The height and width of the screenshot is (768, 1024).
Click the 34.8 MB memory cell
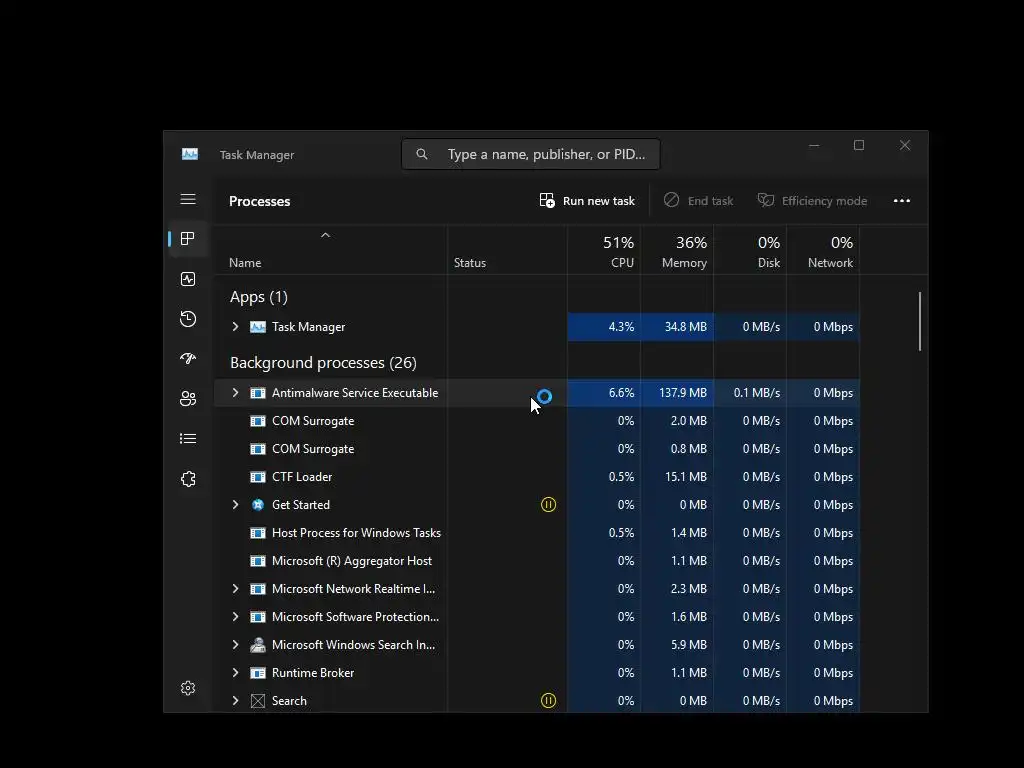677,327
